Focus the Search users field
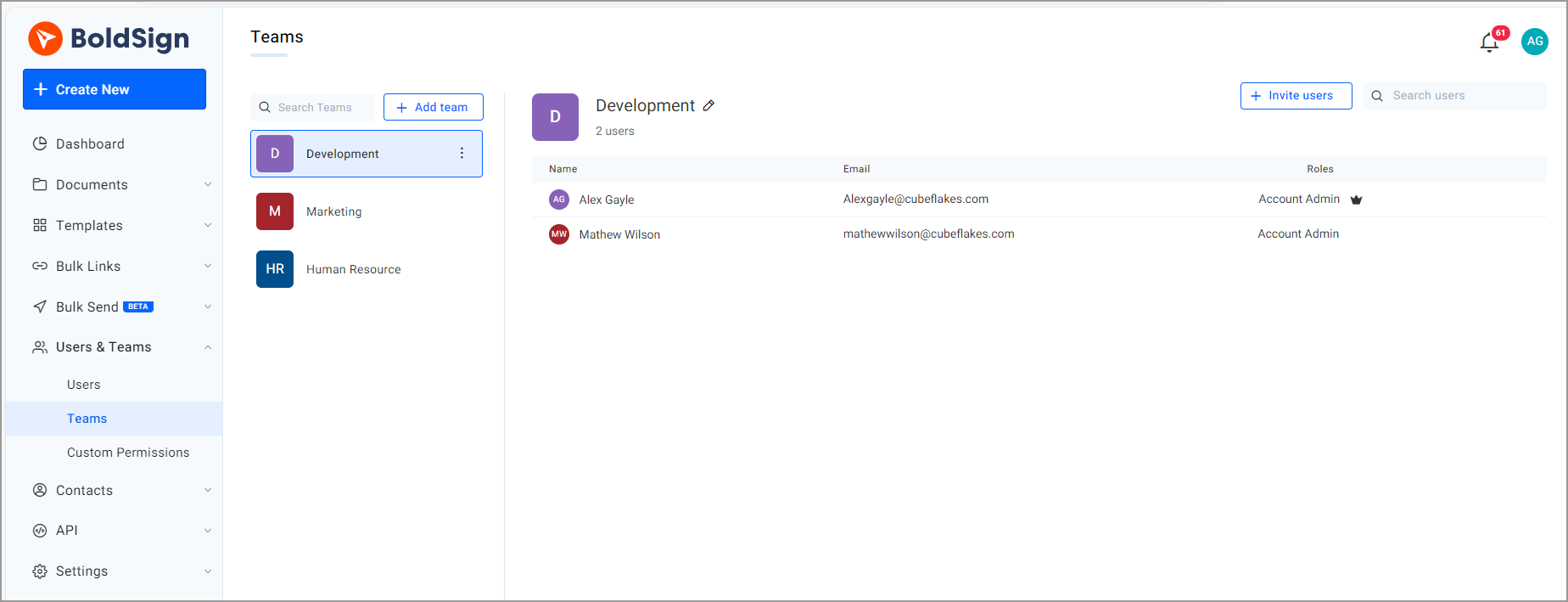Screen dimensions: 1568x602 pyautogui.click(x=1454, y=96)
